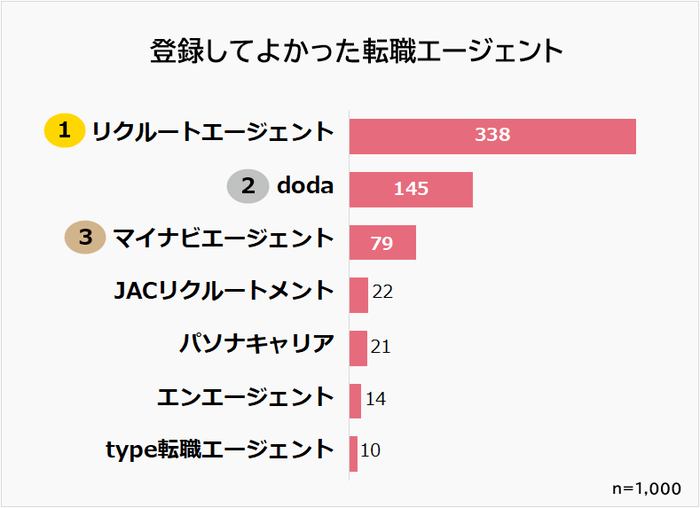Click the value label 22
700x508 pixels.
[x=382, y=292]
